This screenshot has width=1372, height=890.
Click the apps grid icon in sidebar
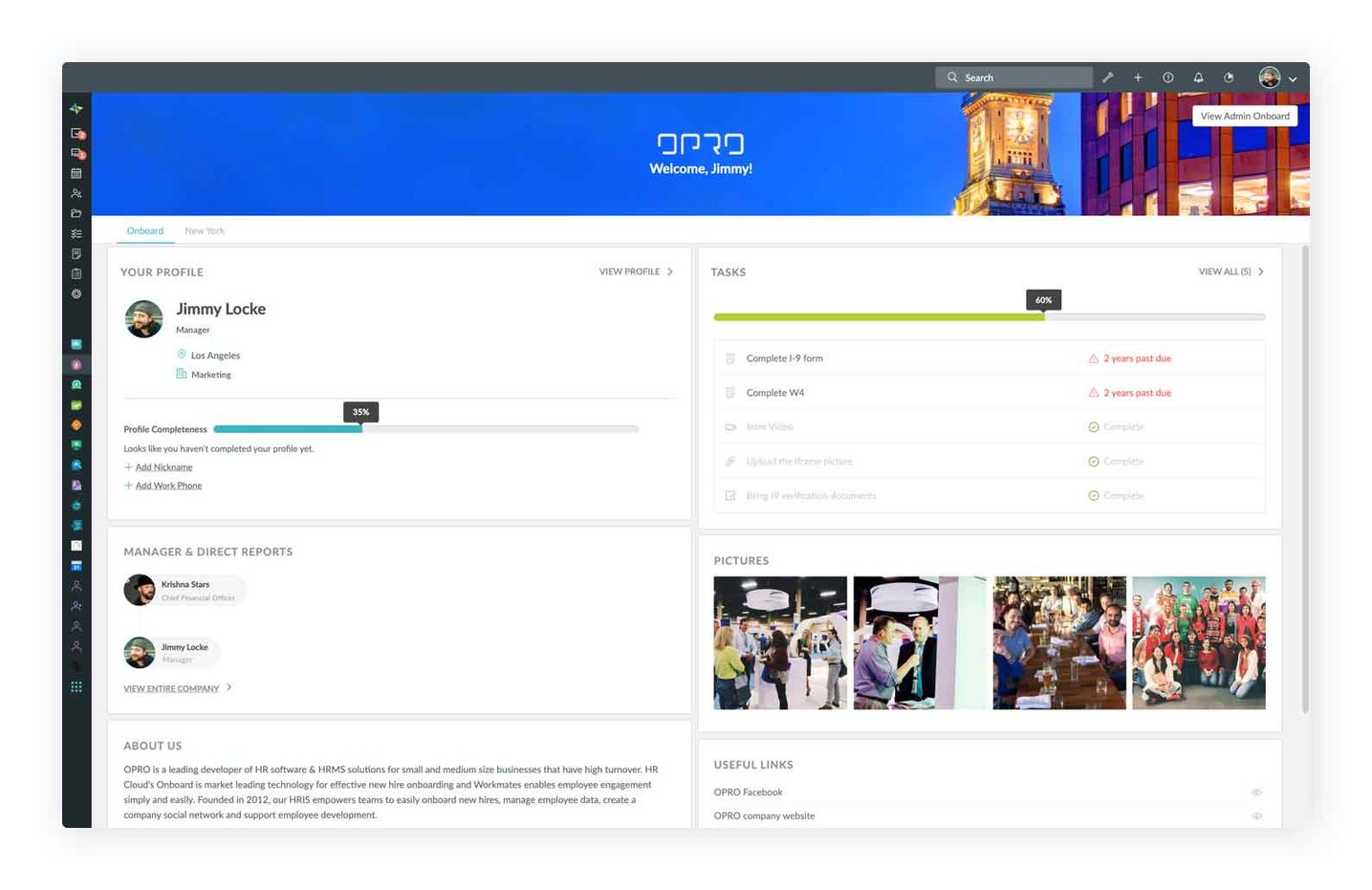point(76,686)
